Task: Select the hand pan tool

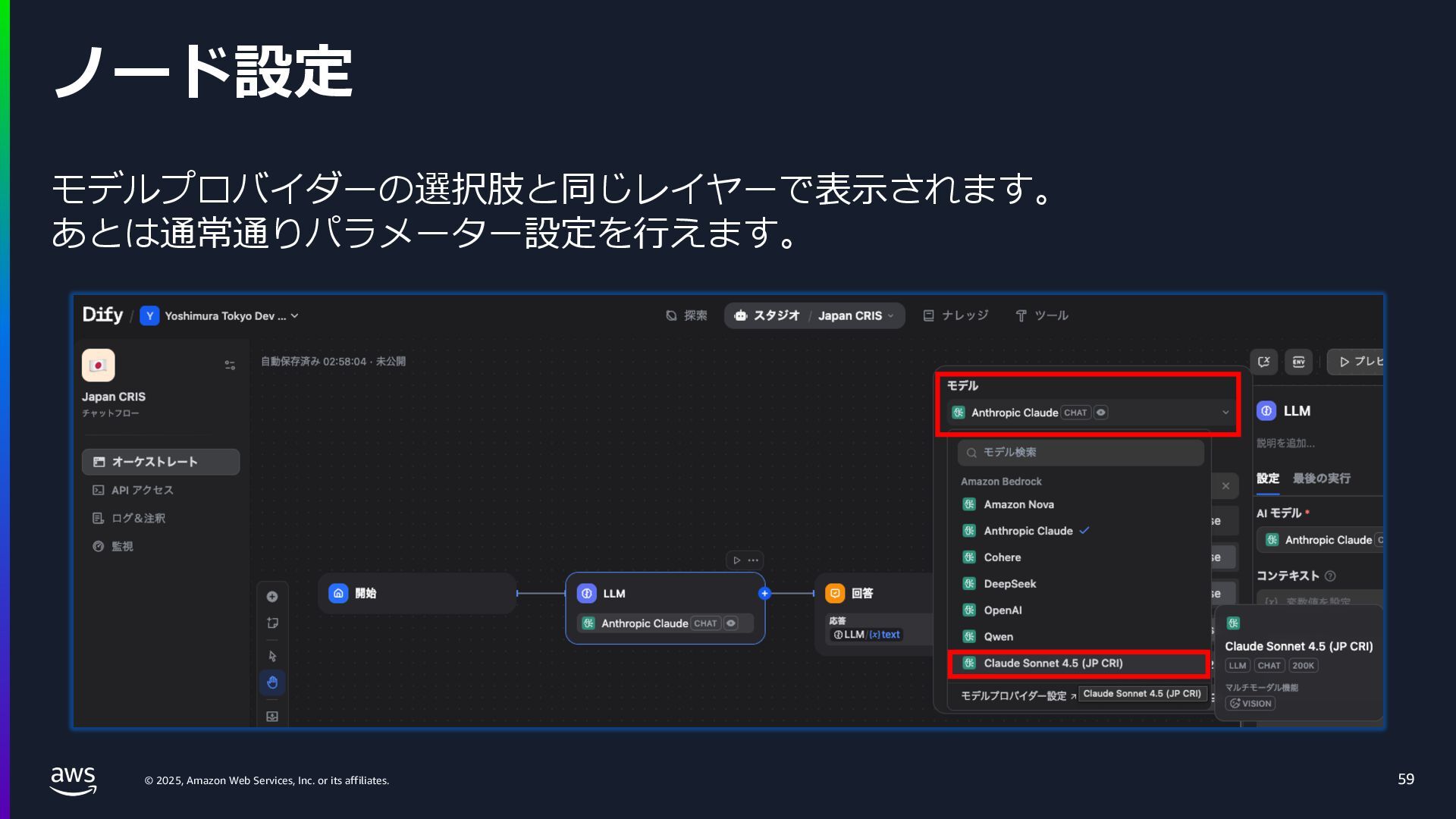Action: point(272,682)
